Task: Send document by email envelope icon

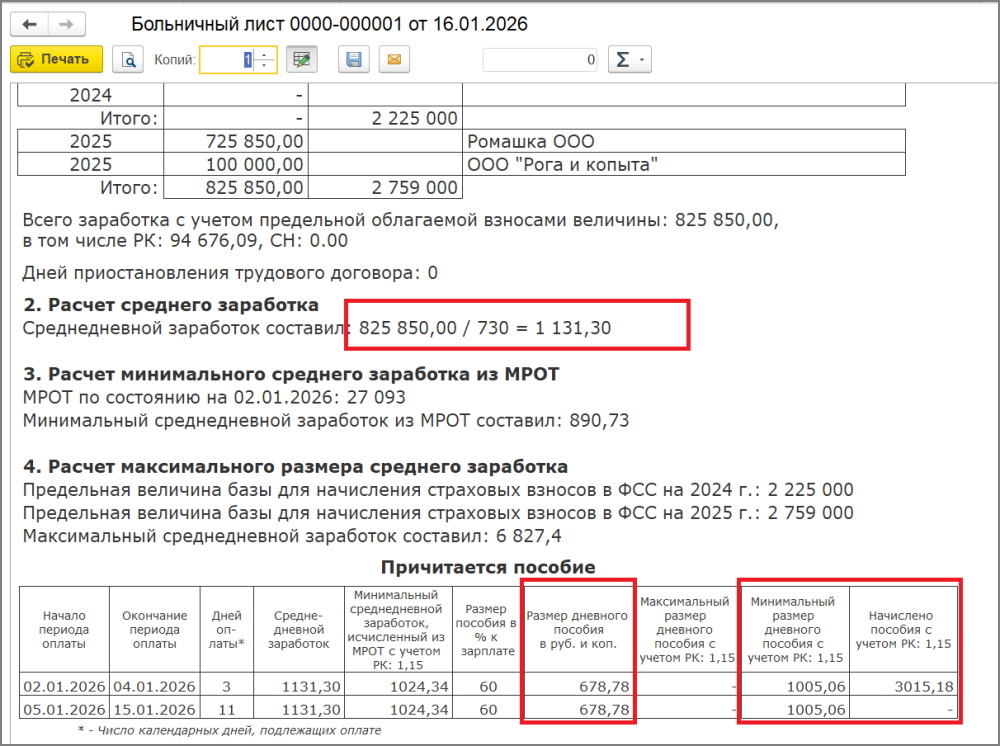Action: point(393,60)
